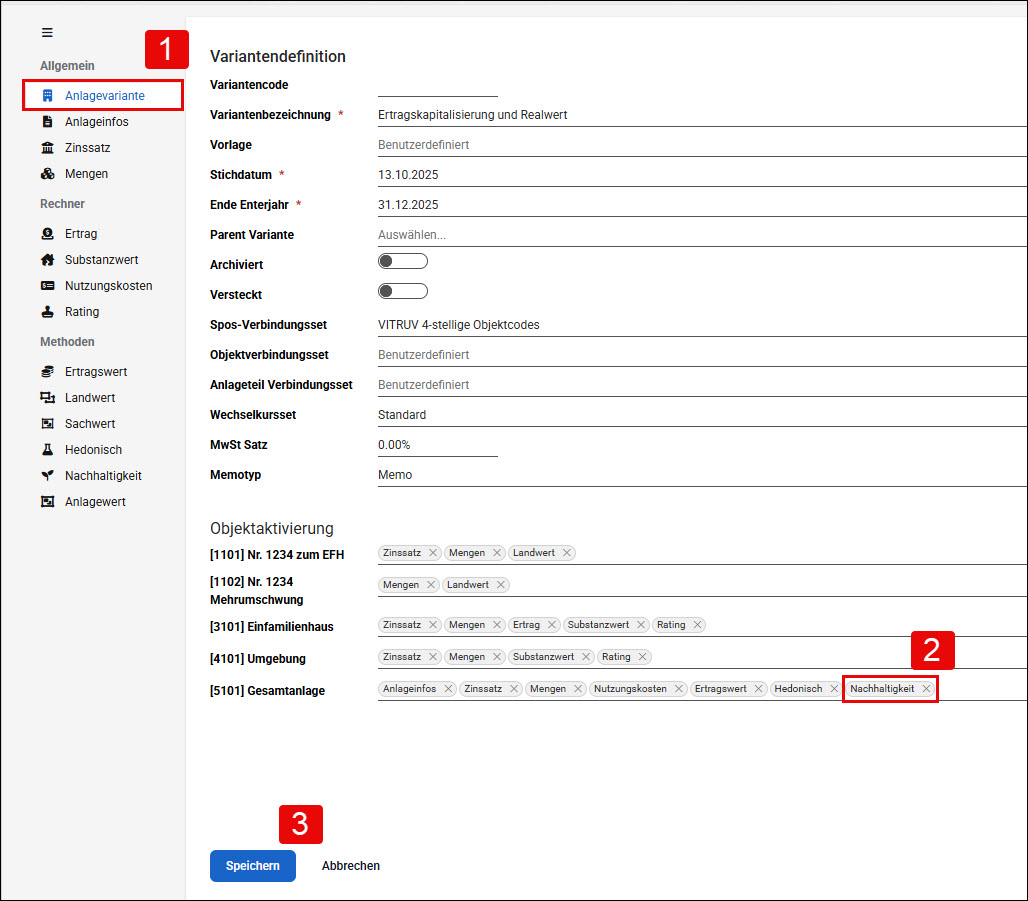Image resolution: width=1028 pixels, height=901 pixels.
Task: Click the Mengen cubes icon in sidebar
Action: 47,174
